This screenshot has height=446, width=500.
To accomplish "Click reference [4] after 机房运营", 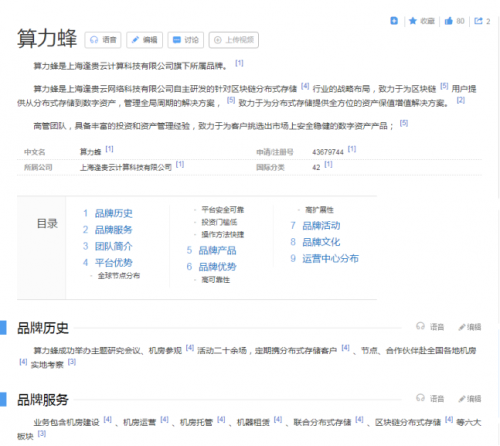I will pos(164,419).
